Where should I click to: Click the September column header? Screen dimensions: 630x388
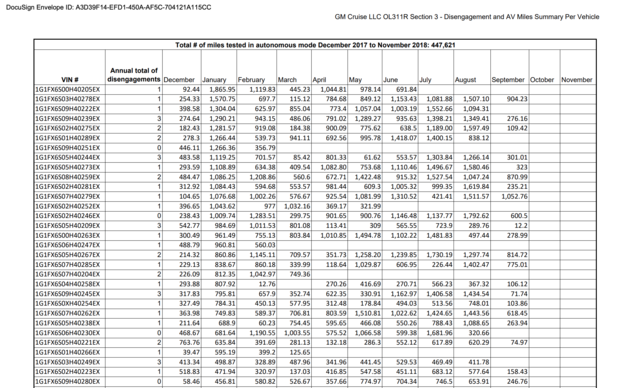pyautogui.click(x=508, y=80)
